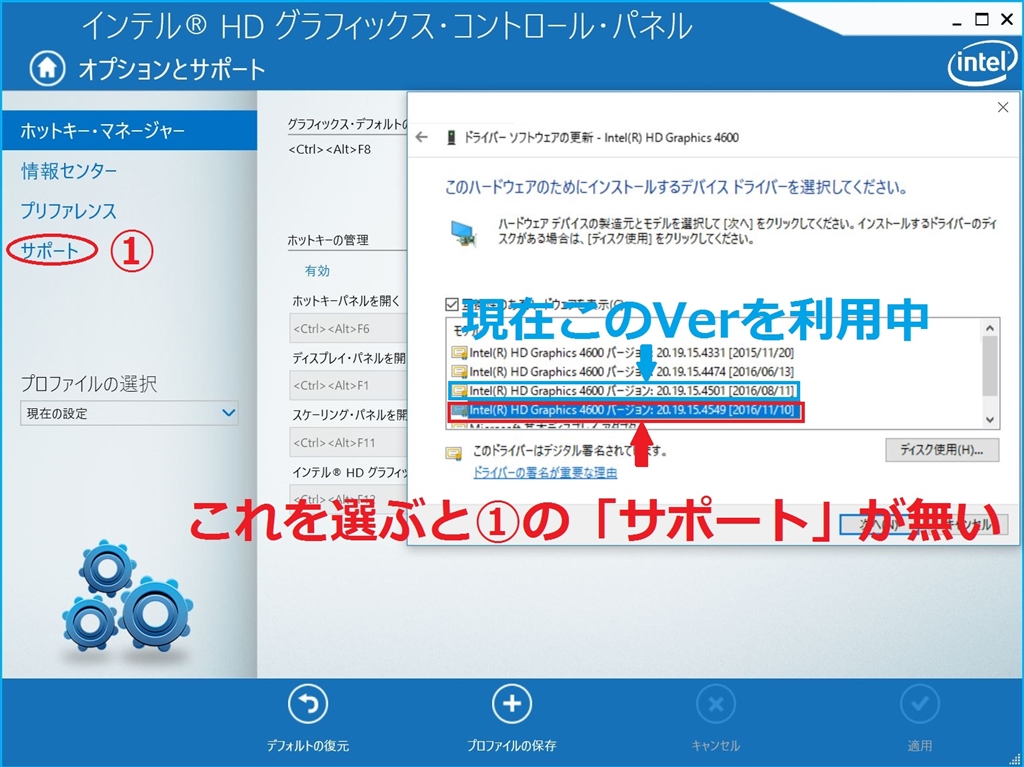This screenshot has width=1024, height=767.
Task: Click the Apply (適用) checkmark icon
Action: 920,704
